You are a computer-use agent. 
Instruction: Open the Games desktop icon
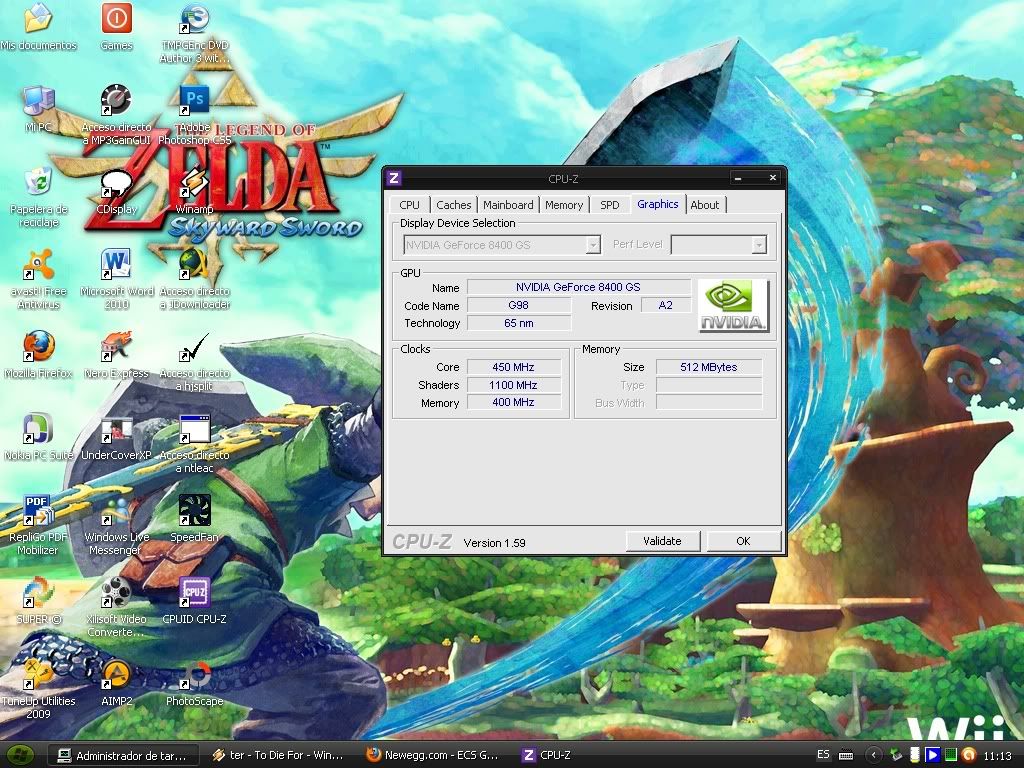(x=117, y=18)
